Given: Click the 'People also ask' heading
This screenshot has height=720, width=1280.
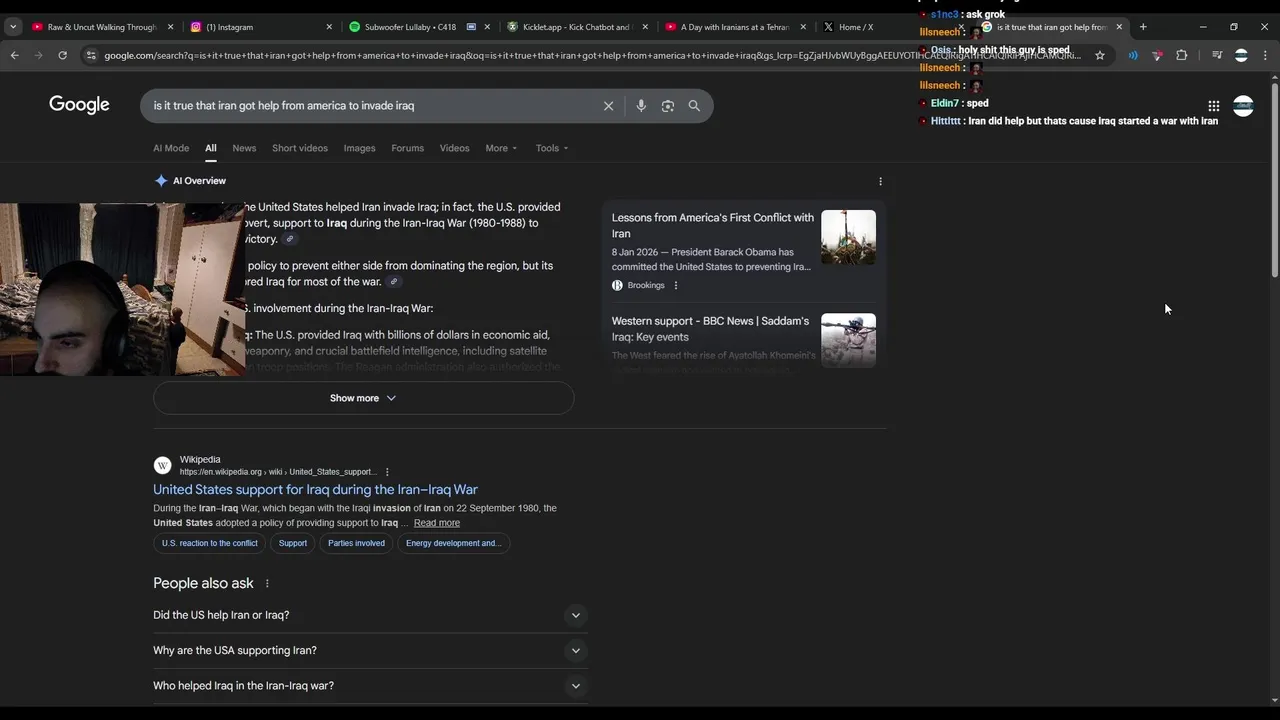Looking at the screenshot, I should 203,583.
